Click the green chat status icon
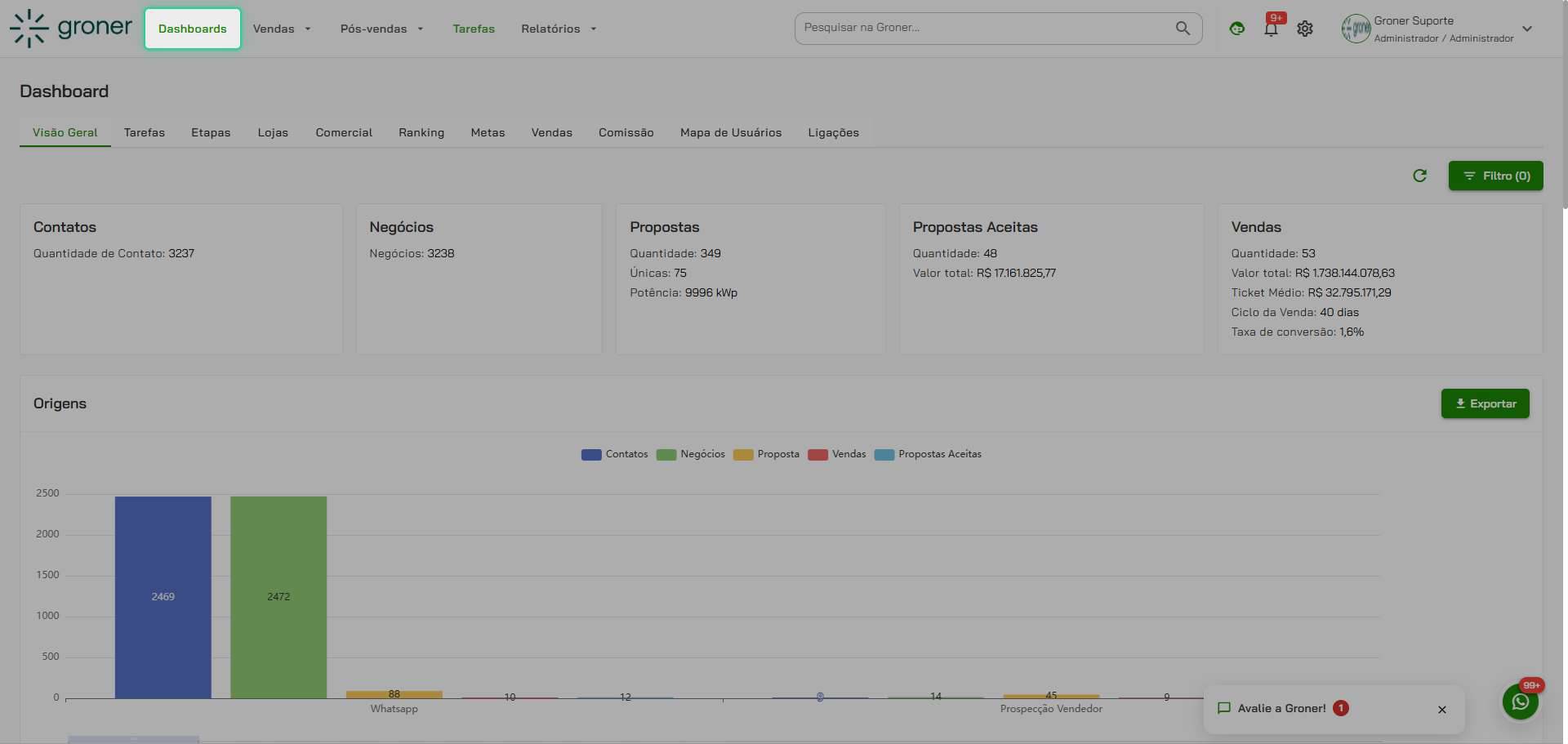This screenshot has width=1568, height=744. [1237, 29]
